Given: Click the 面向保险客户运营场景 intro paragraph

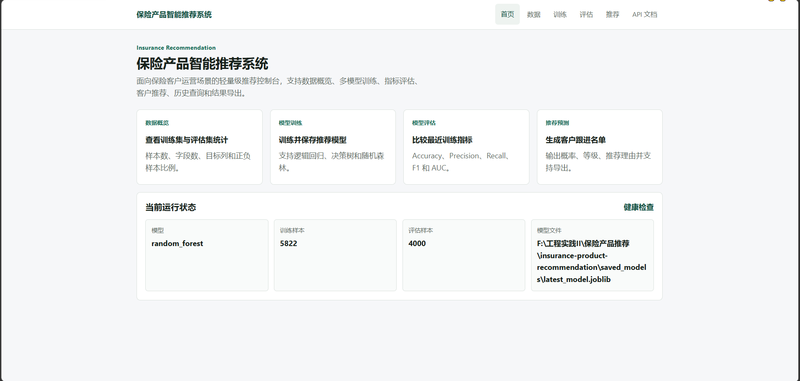Looking at the screenshot, I should pos(278,87).
